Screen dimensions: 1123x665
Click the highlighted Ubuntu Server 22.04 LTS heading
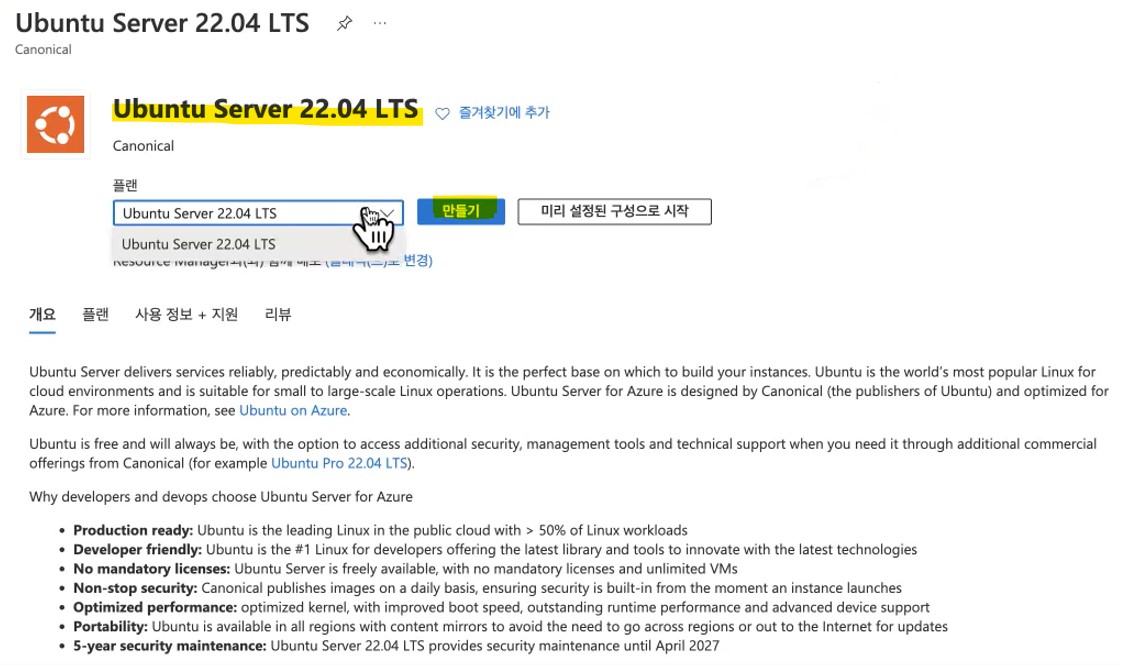pyautogui.click(x=266, y=109)
